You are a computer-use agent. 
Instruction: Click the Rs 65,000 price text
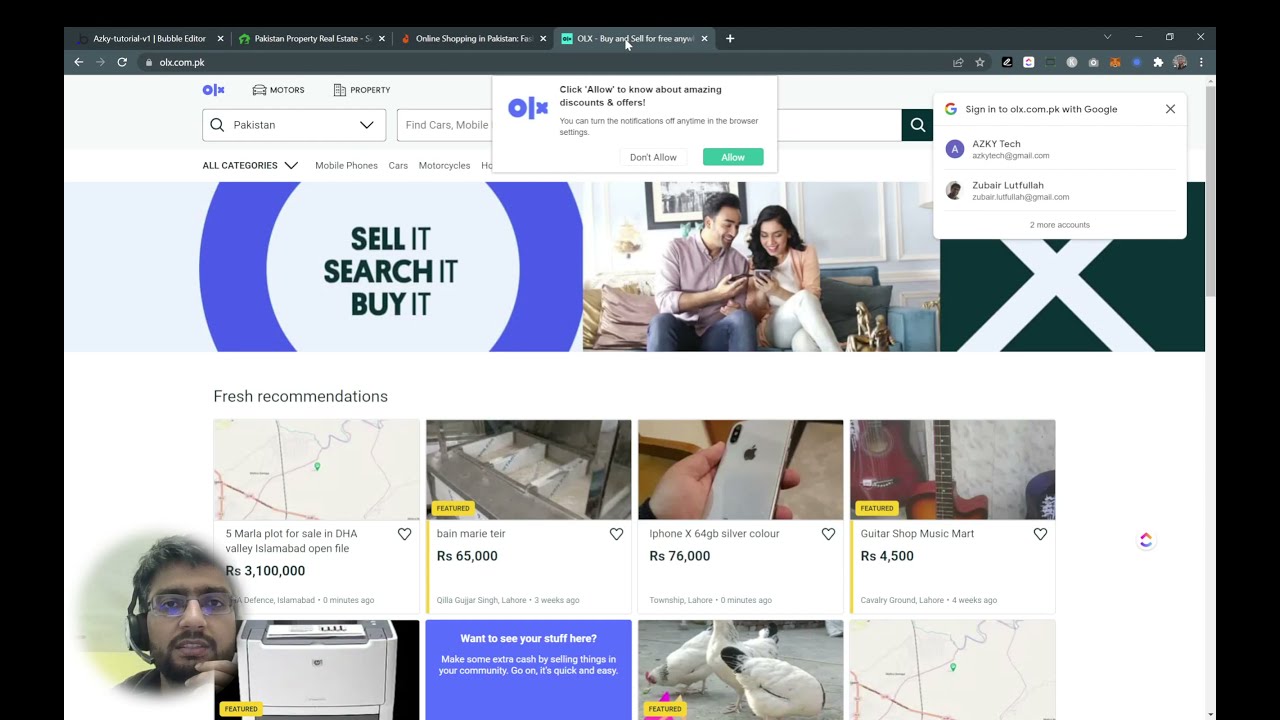(x=467, y=556)
